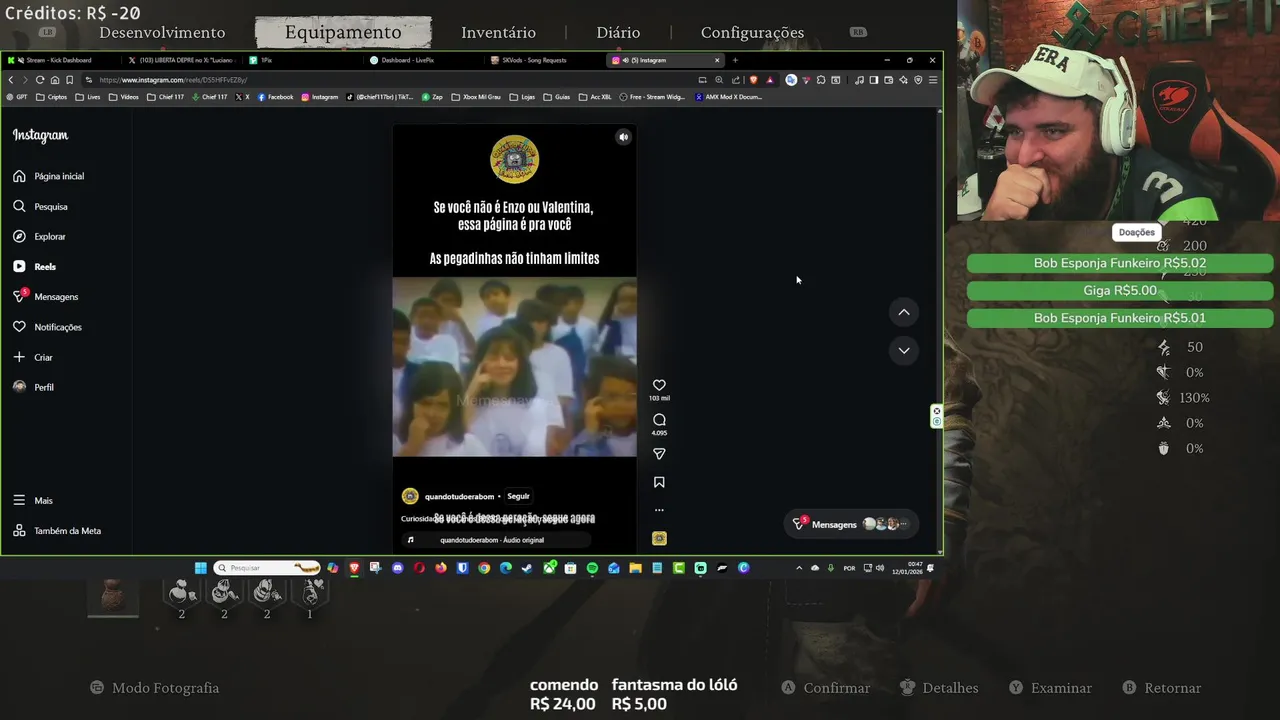
Task: Like the reel with heart icon
Action: [x=659, y=385]
